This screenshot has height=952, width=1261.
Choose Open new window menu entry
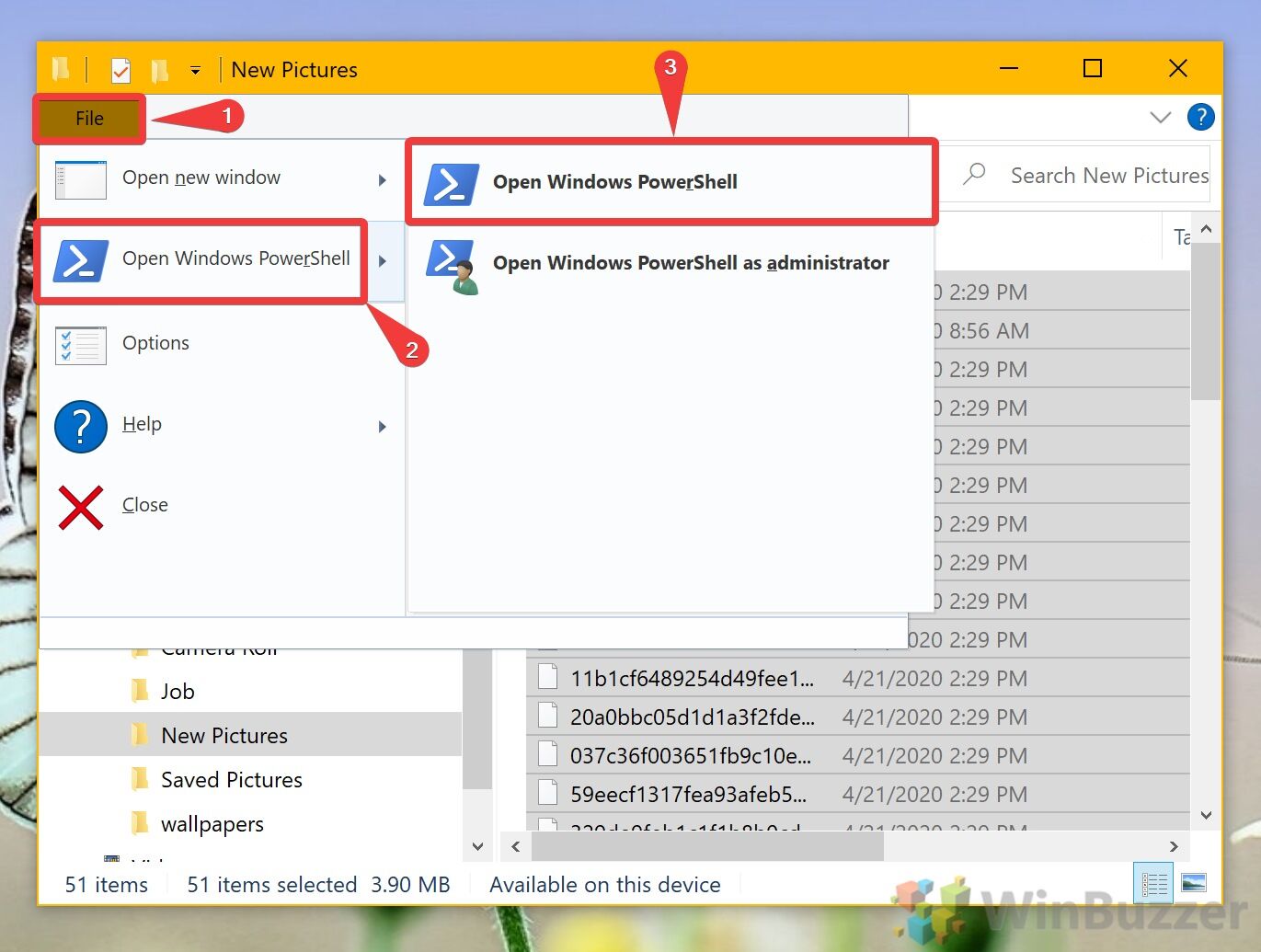(222, 178)
